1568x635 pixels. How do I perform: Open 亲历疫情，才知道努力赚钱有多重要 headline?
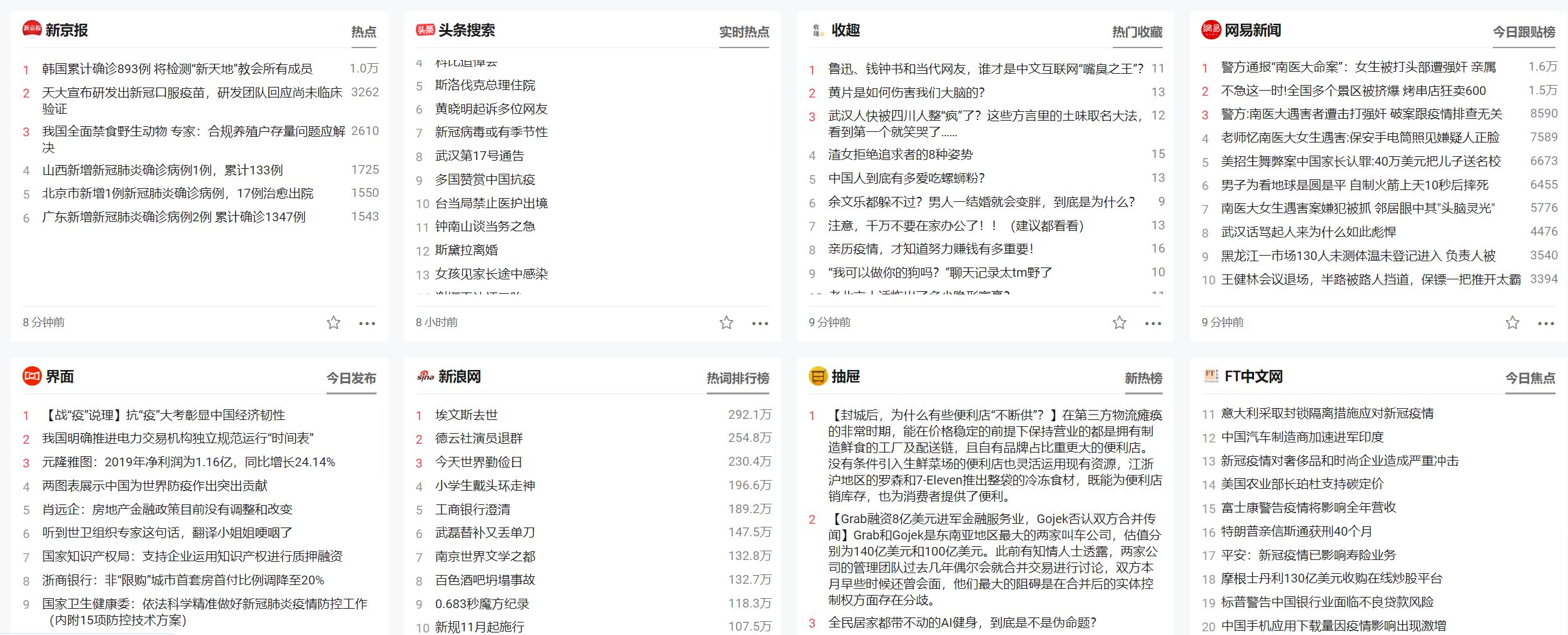(931, 249)
